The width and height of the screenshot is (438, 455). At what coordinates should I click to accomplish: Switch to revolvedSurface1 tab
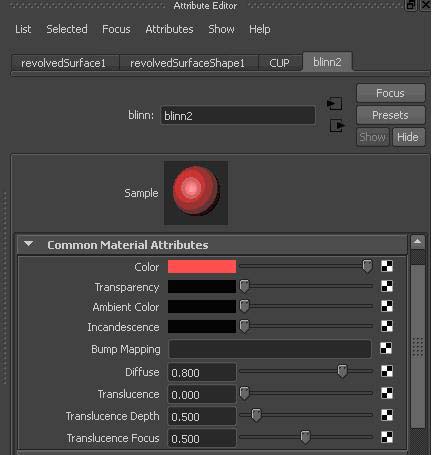(65, 63)
